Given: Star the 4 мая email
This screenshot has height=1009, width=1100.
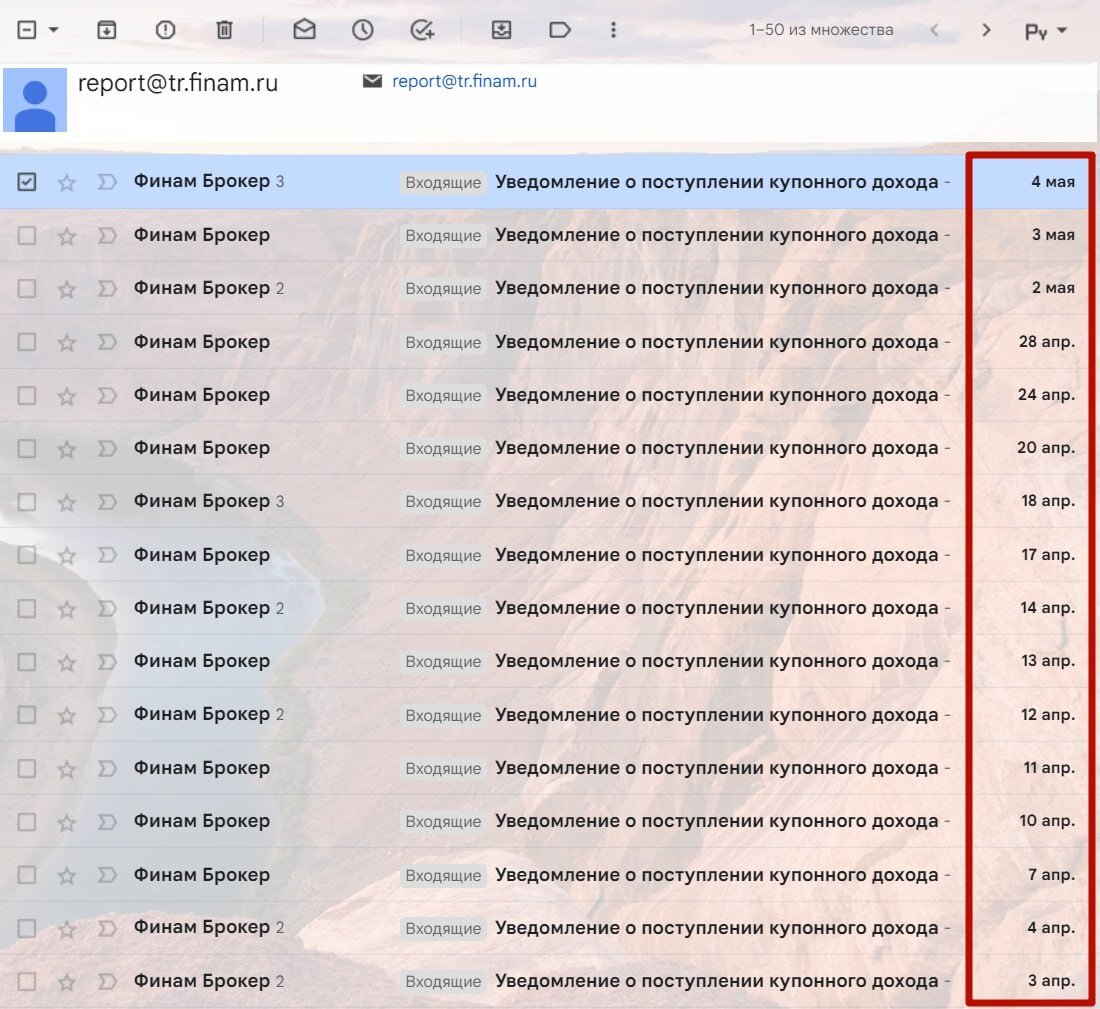Looking at the screenshot, I should [67, 183].
